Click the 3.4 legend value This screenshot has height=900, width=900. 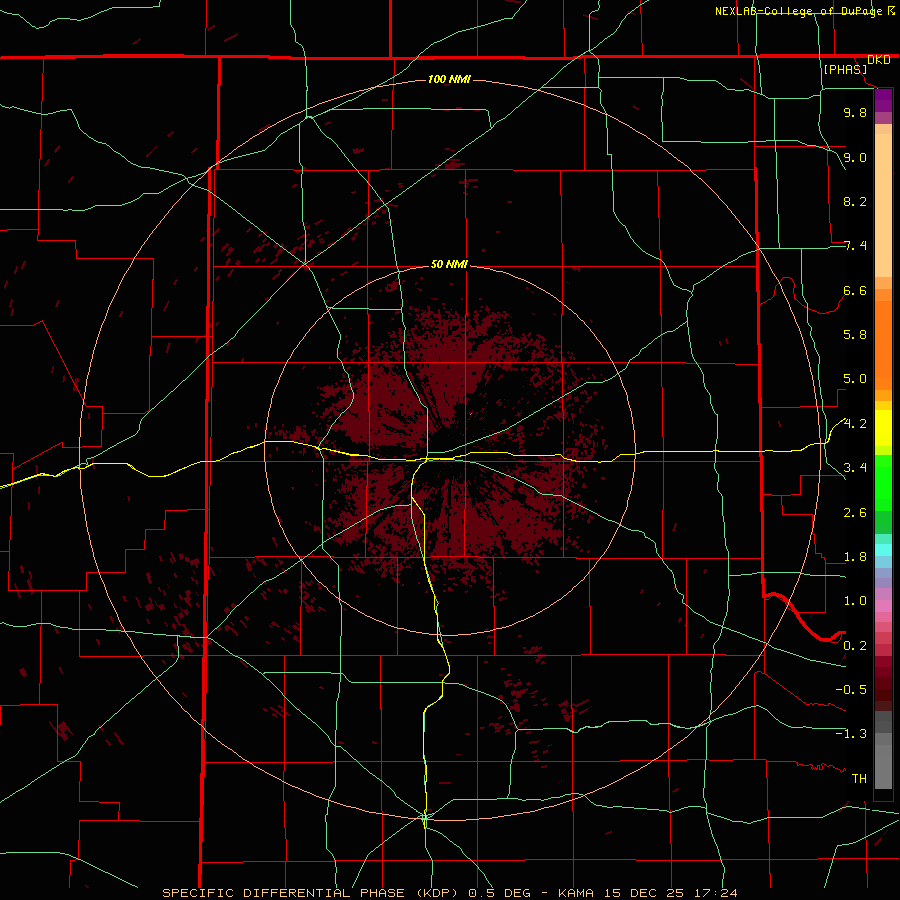855,468
